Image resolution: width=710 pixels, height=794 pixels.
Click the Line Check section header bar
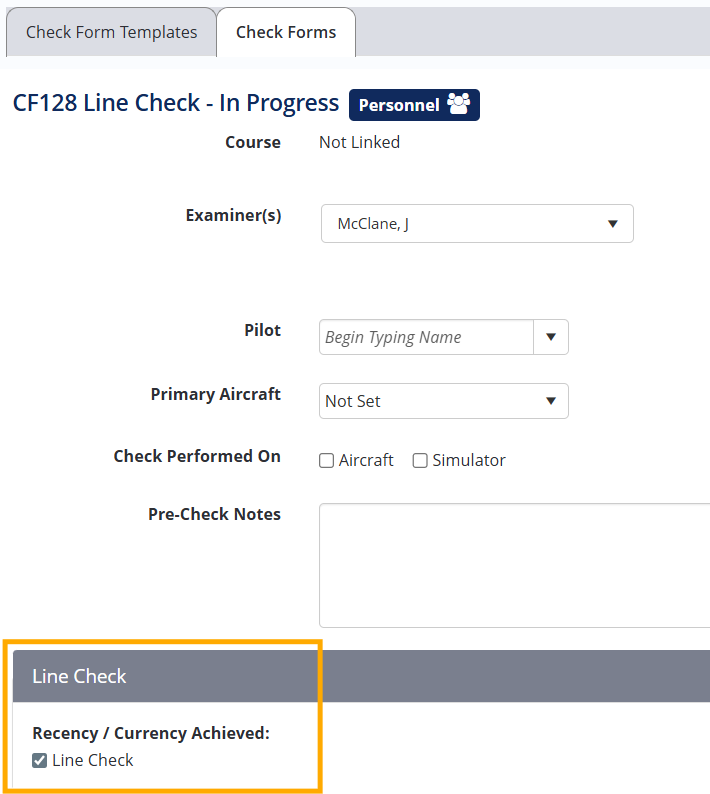pyautogui.click(x=360, y=676)
